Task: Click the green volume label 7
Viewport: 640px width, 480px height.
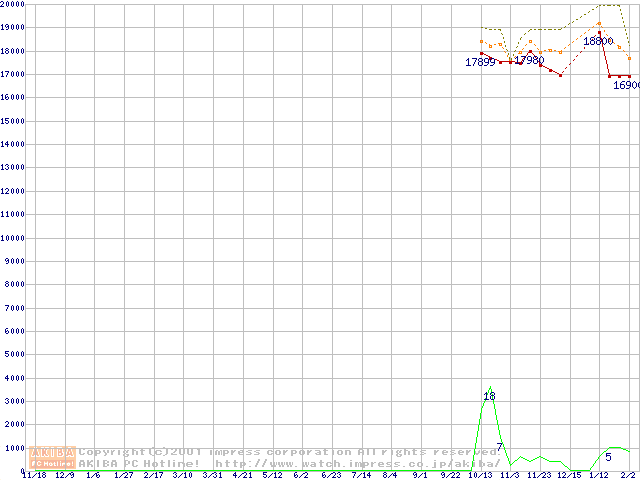Action: (500, 446)
